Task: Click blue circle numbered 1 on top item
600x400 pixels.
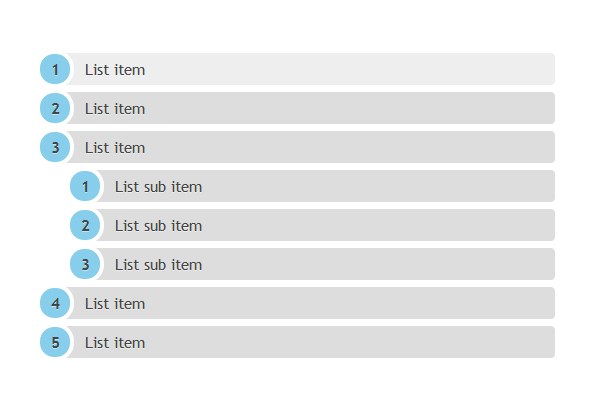Action: (55, 69)
